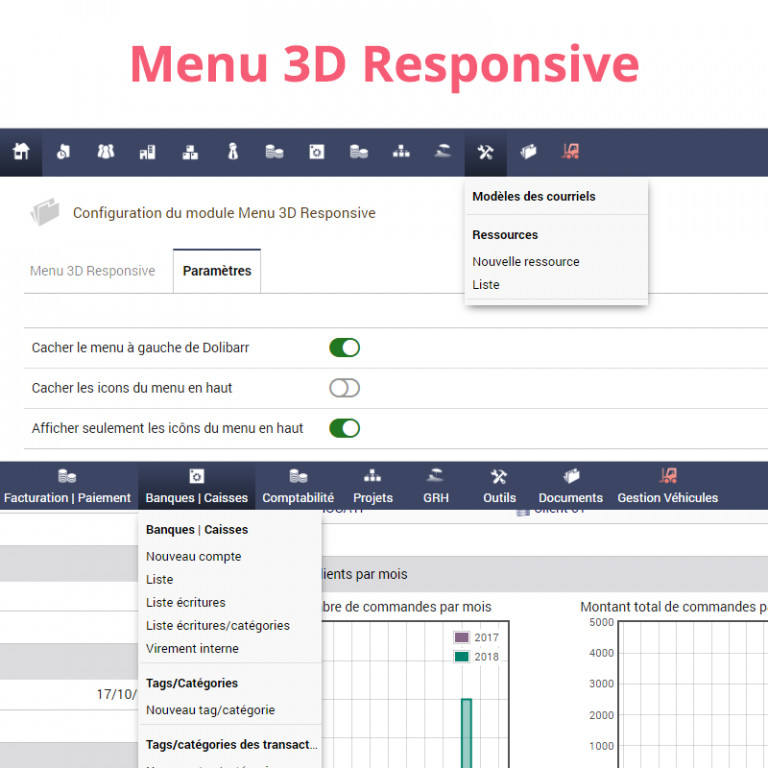This screenshot has height=768, width=768.
Task: Disable 'Afficher seulement les icôns du menu en haut'
Action: pos(344,428)
